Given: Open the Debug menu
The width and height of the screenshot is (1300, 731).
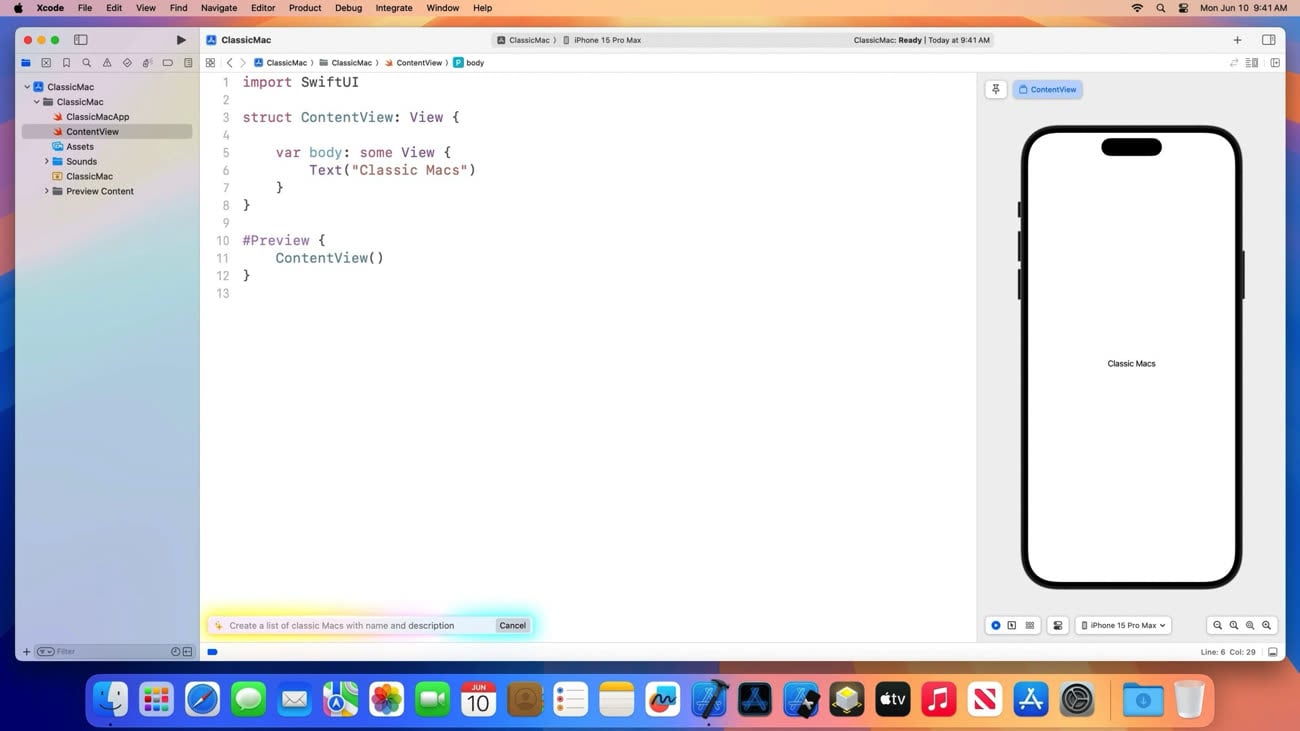Looking at the screenshot, I should click(348, 8).
